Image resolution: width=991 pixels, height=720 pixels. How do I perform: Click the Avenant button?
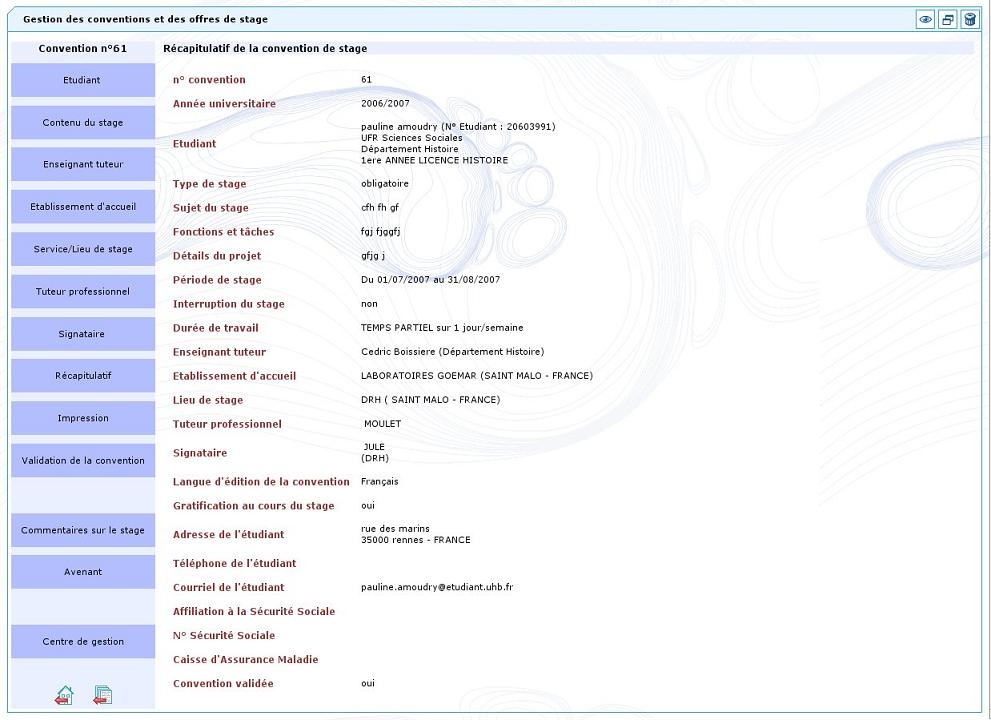83,572
